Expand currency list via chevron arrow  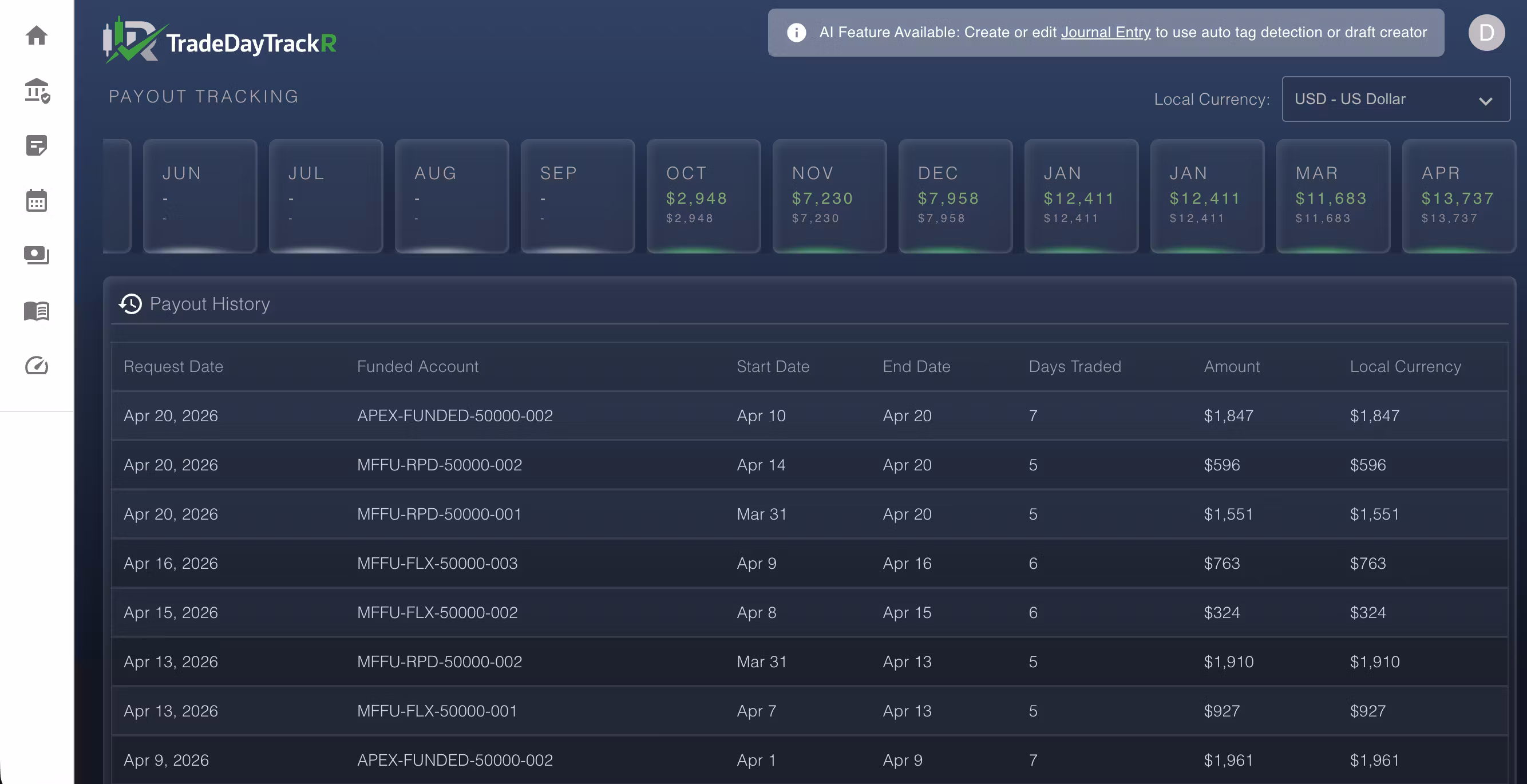(x=1485, y=101)
